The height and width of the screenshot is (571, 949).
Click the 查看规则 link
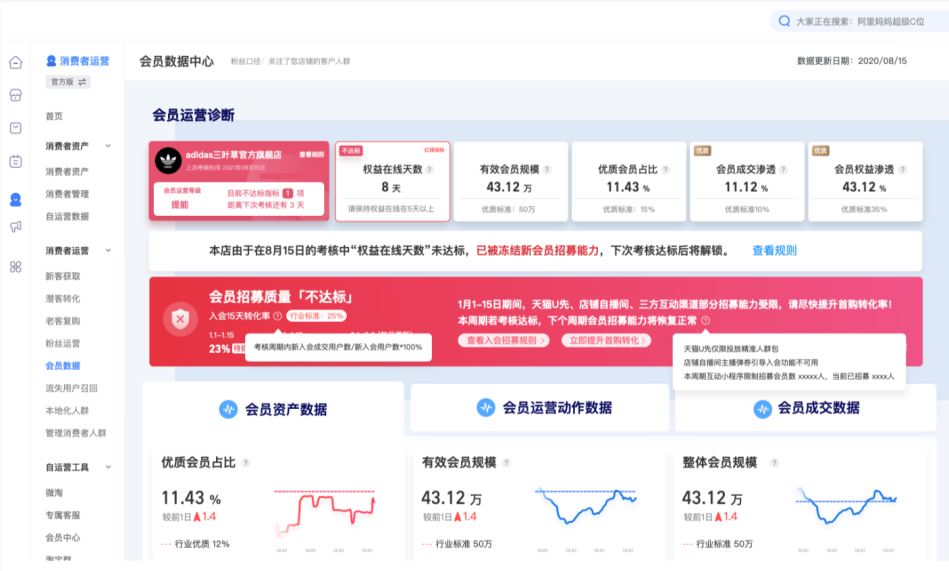click(x=774, y=251)
